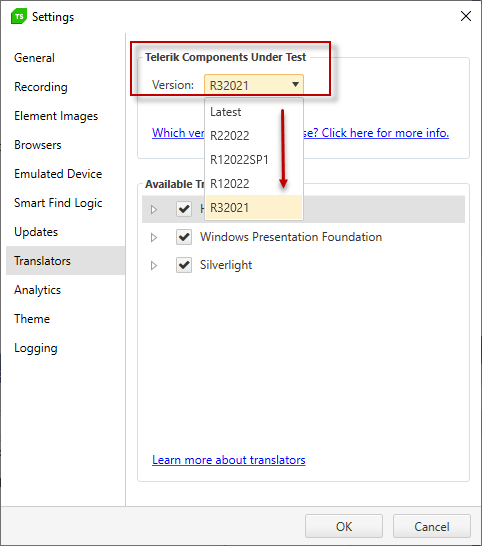This screenshot has height=546, width=482.
Task: Open the Smart Find Logic section
Action: (58, 203)
